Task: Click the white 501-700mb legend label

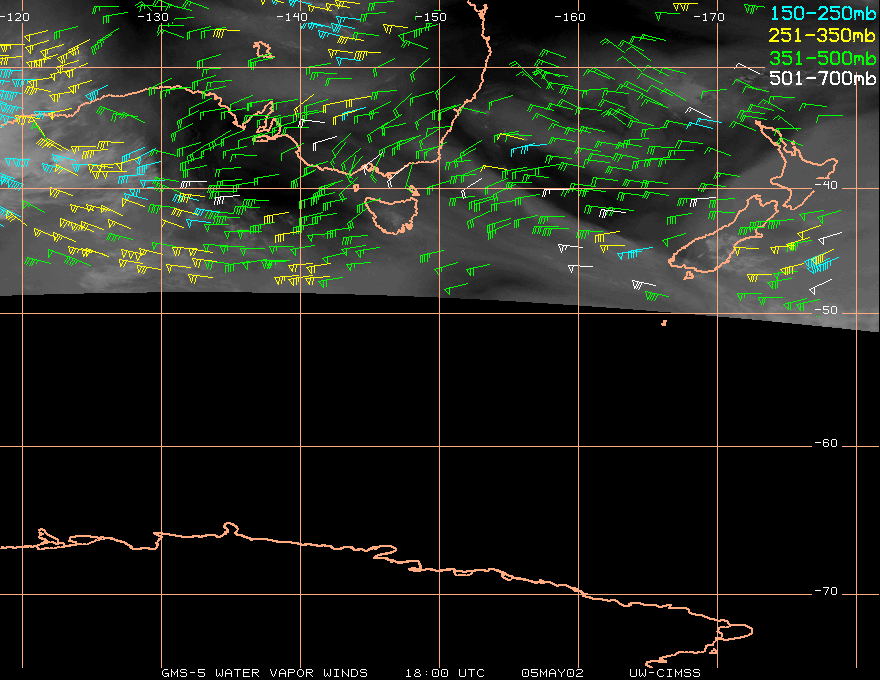Action: [x=822, y=79]
